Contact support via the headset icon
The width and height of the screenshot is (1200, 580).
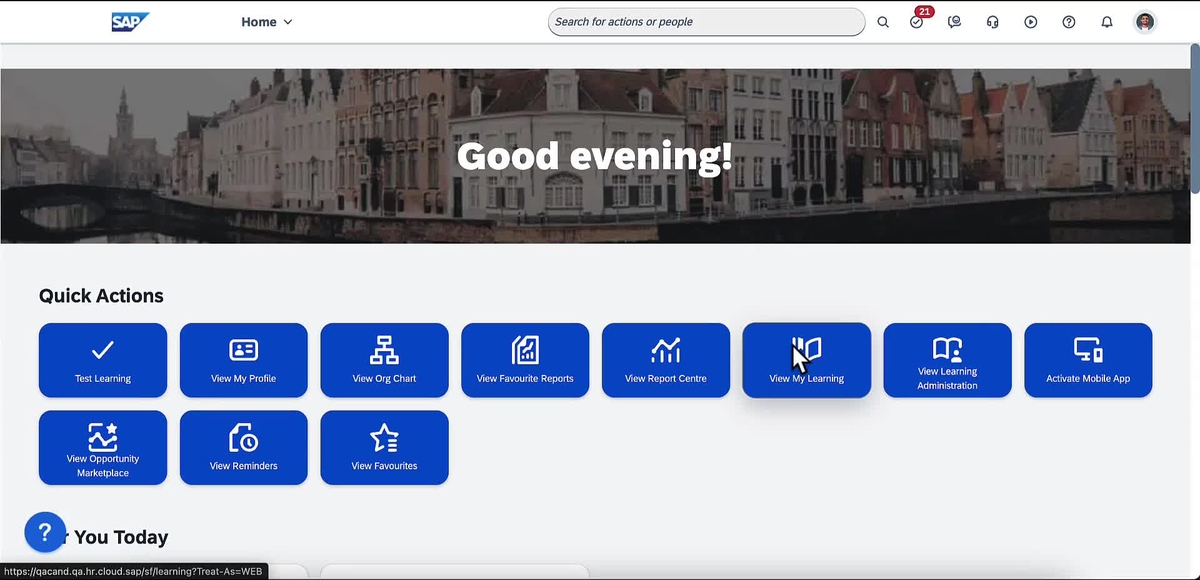(x=992, y=21)
